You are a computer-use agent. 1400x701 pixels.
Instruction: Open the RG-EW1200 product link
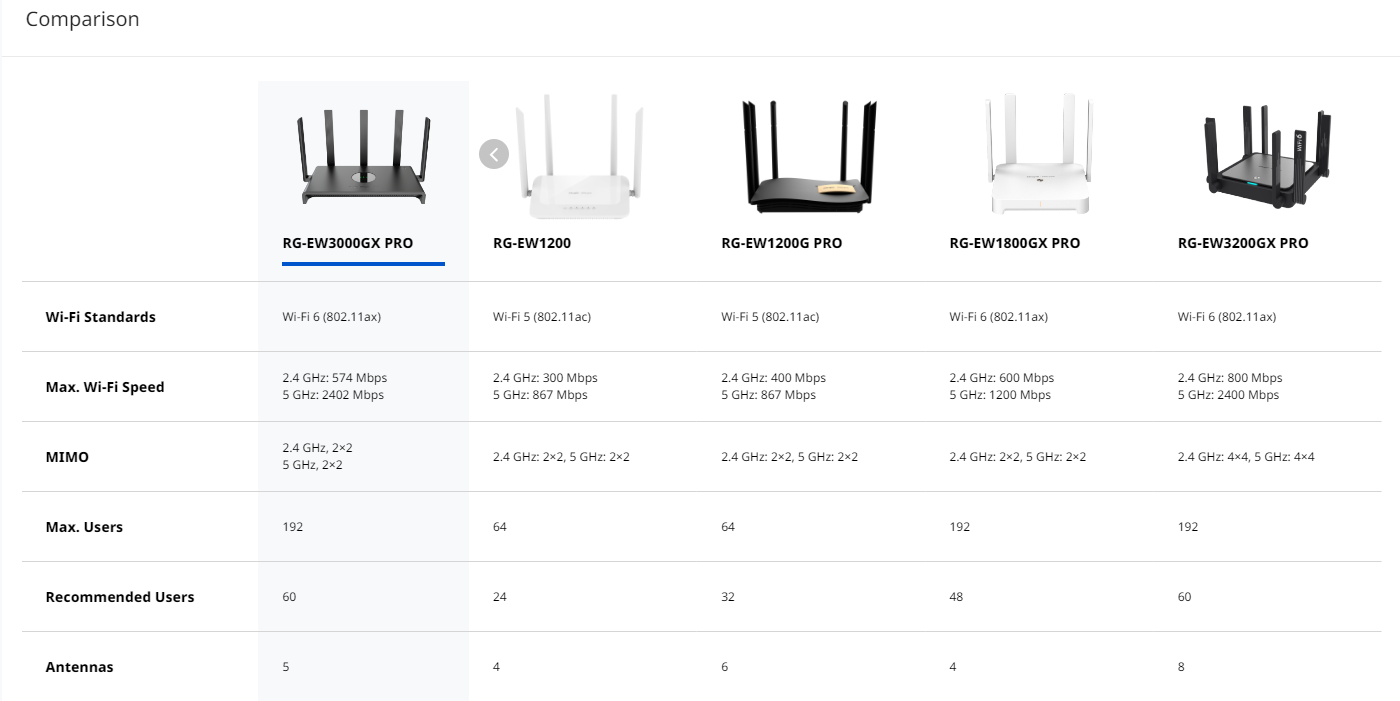532,243
